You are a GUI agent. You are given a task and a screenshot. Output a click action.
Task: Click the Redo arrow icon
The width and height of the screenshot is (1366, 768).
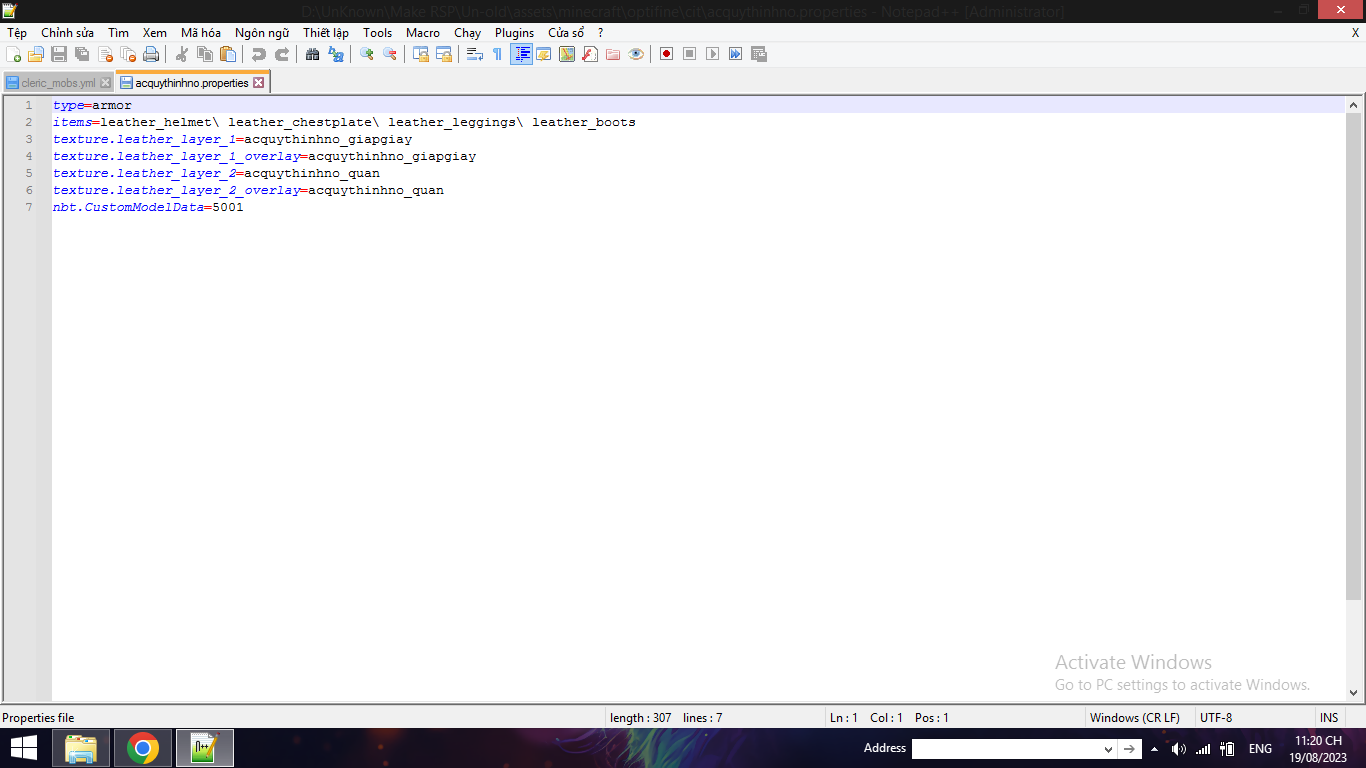point(282,54)
